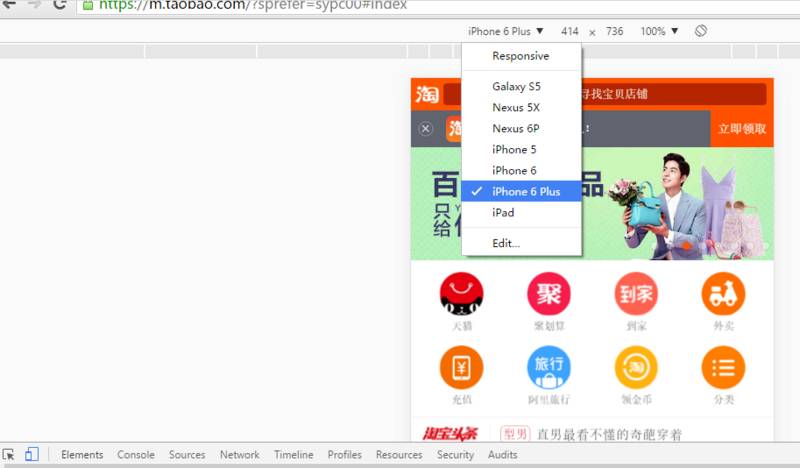Open the takeout scooter icon
The height and width of the screenshot is (468, 800).
pos(723,293)
